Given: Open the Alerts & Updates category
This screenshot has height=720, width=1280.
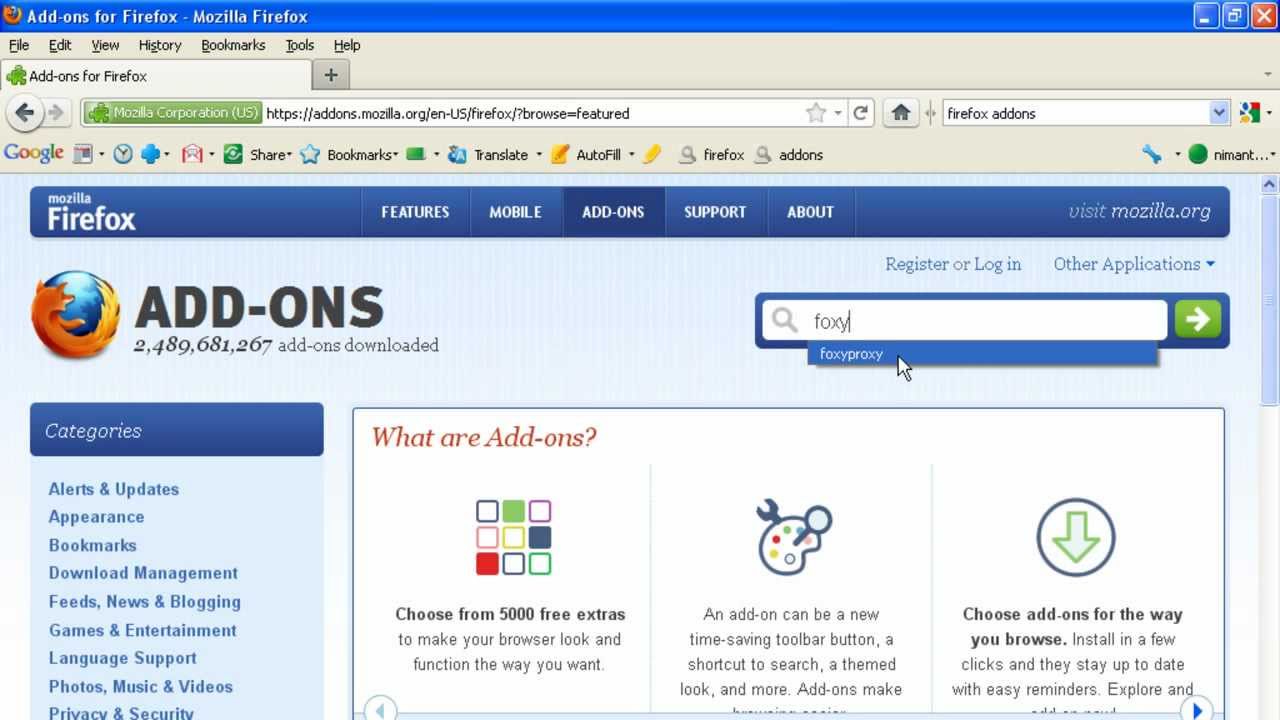Looking at the screenshot, I should (114, 489).
